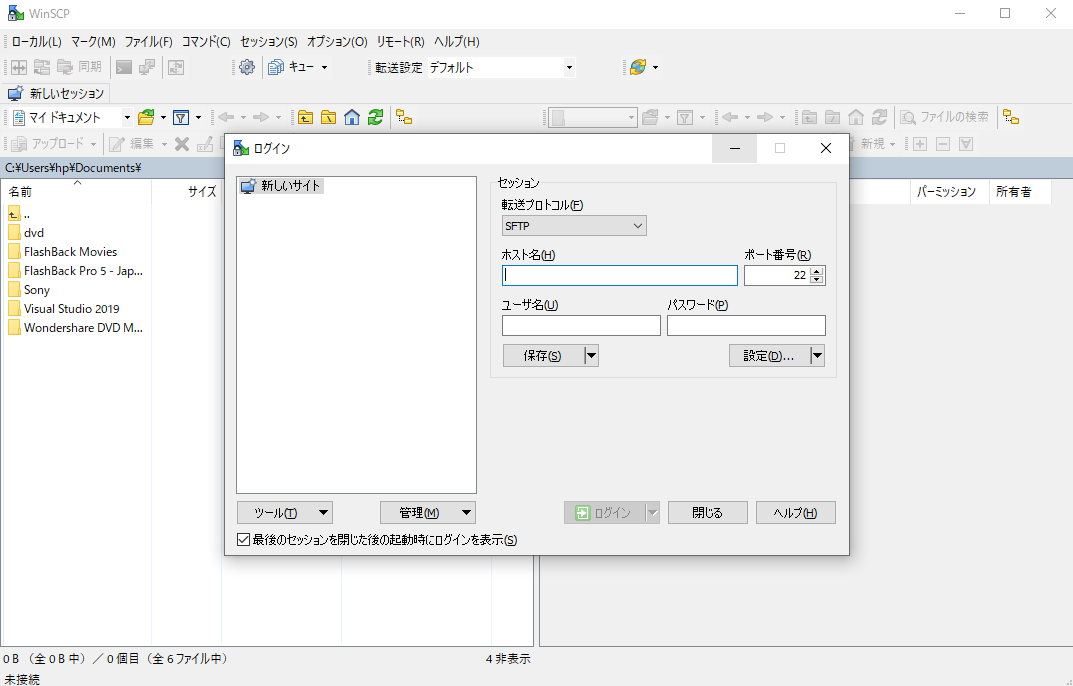The image size is (1073, 686).
Task: Select the 新しいセッション tab
Action: pos(56,93)
